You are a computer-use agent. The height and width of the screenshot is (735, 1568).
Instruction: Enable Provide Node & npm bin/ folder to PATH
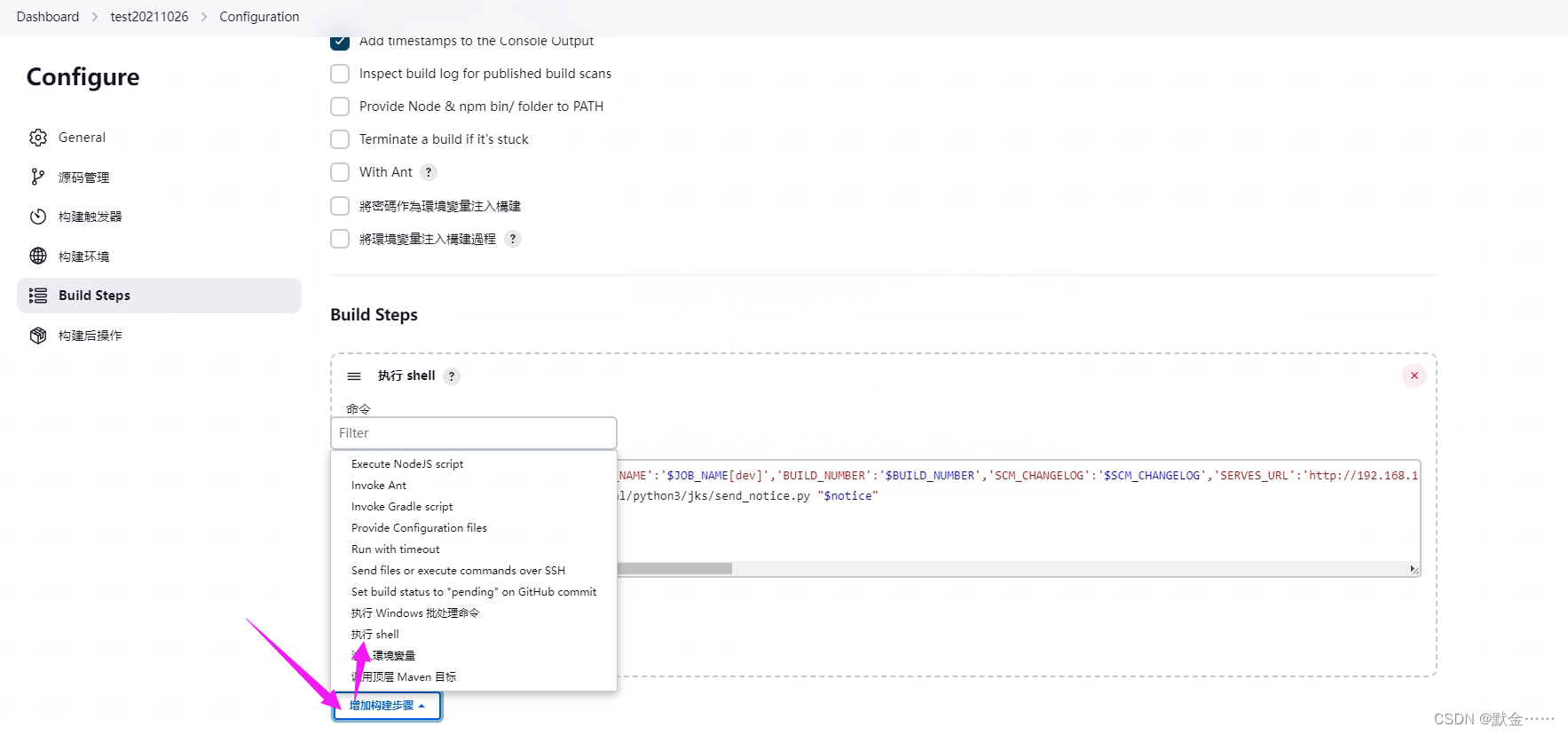click(340, 107)
